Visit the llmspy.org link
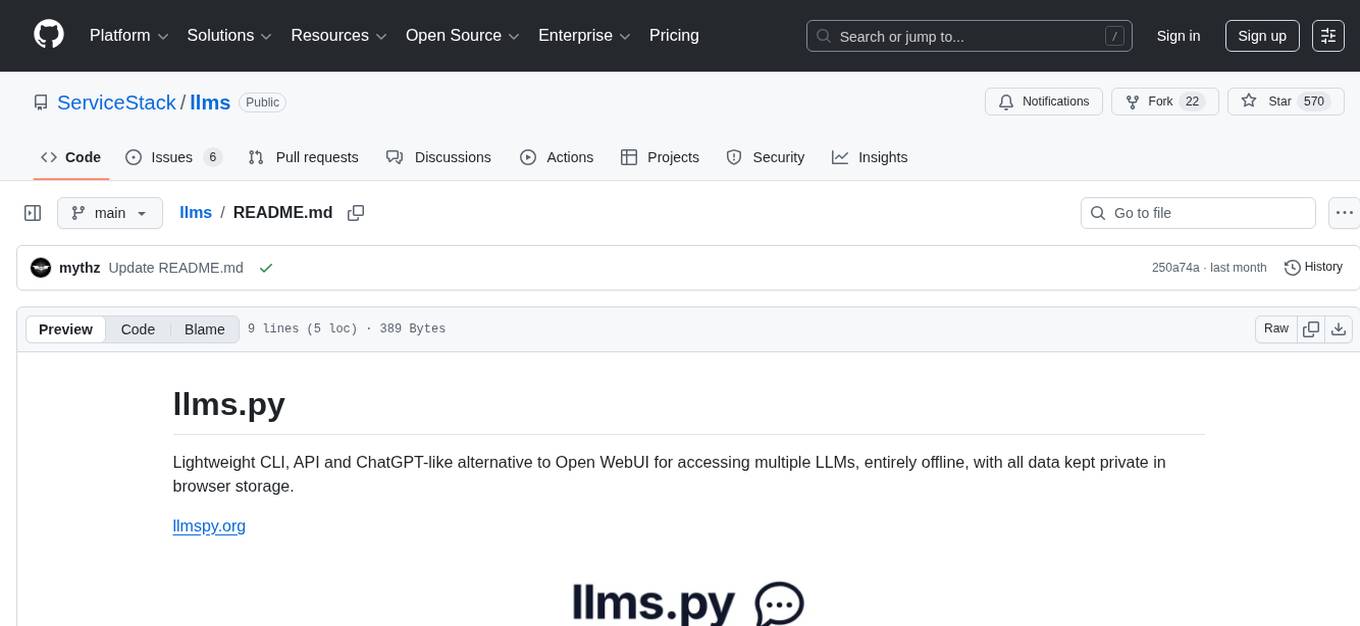The image size is (1360, 626). tap(209, 525)
